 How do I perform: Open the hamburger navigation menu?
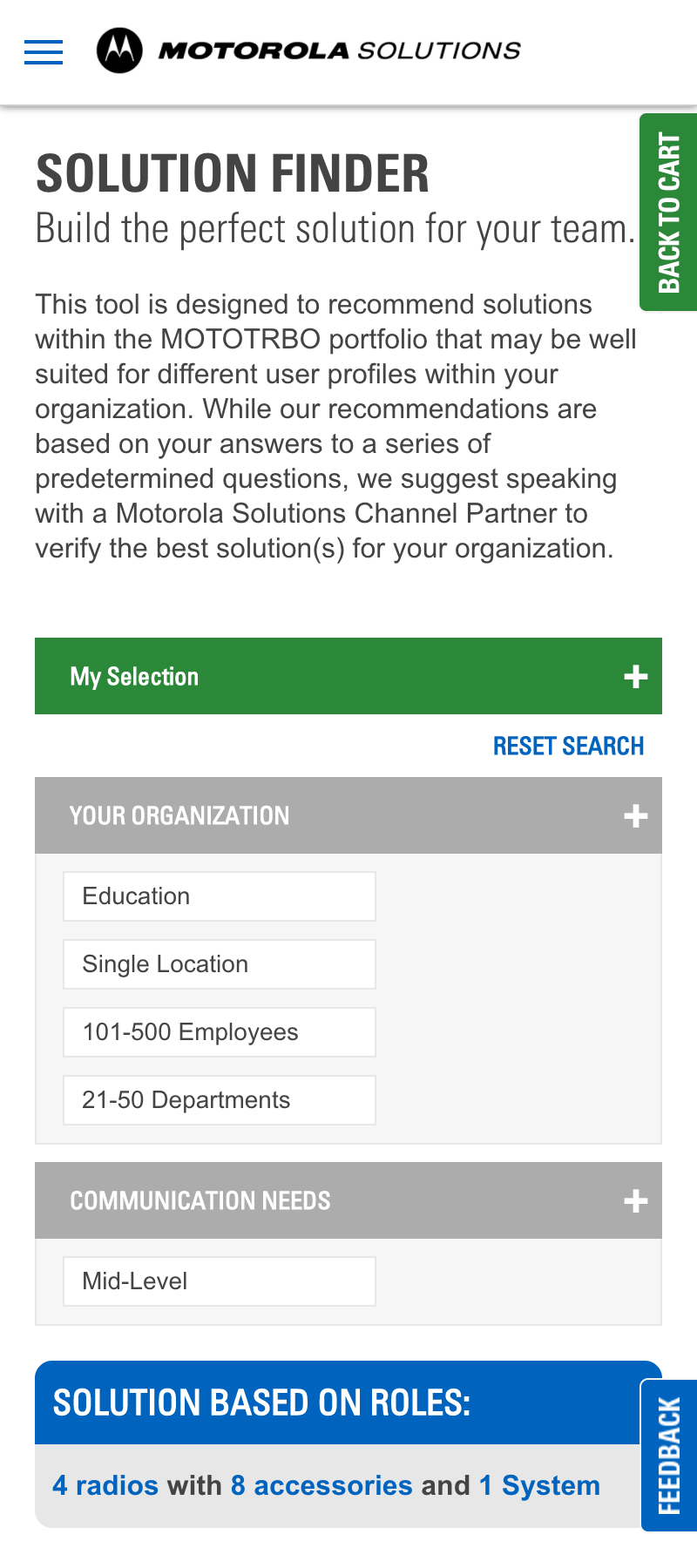(44, 52)
